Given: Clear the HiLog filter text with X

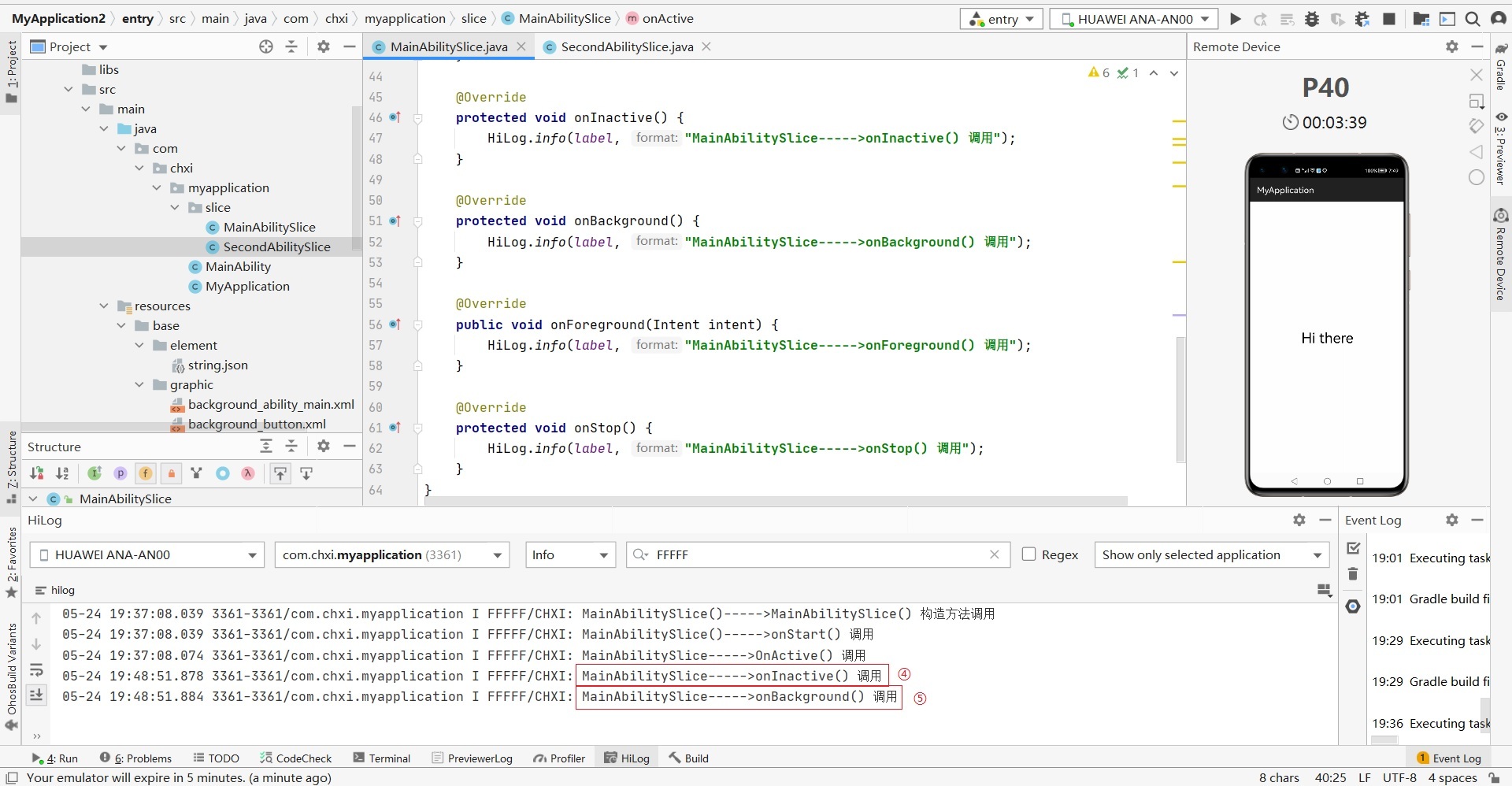Looking at the screenshot, I should tap(995, 554).
